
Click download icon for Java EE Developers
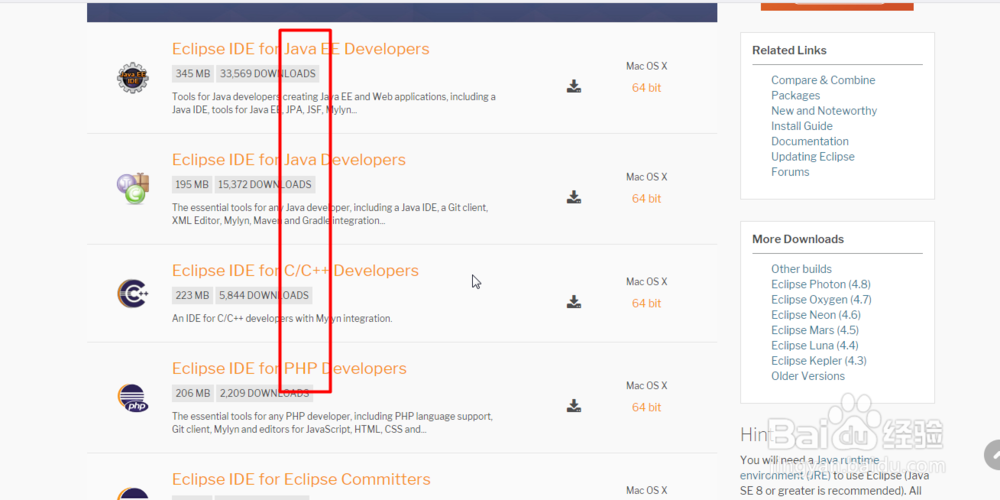[x=574, y=86]
